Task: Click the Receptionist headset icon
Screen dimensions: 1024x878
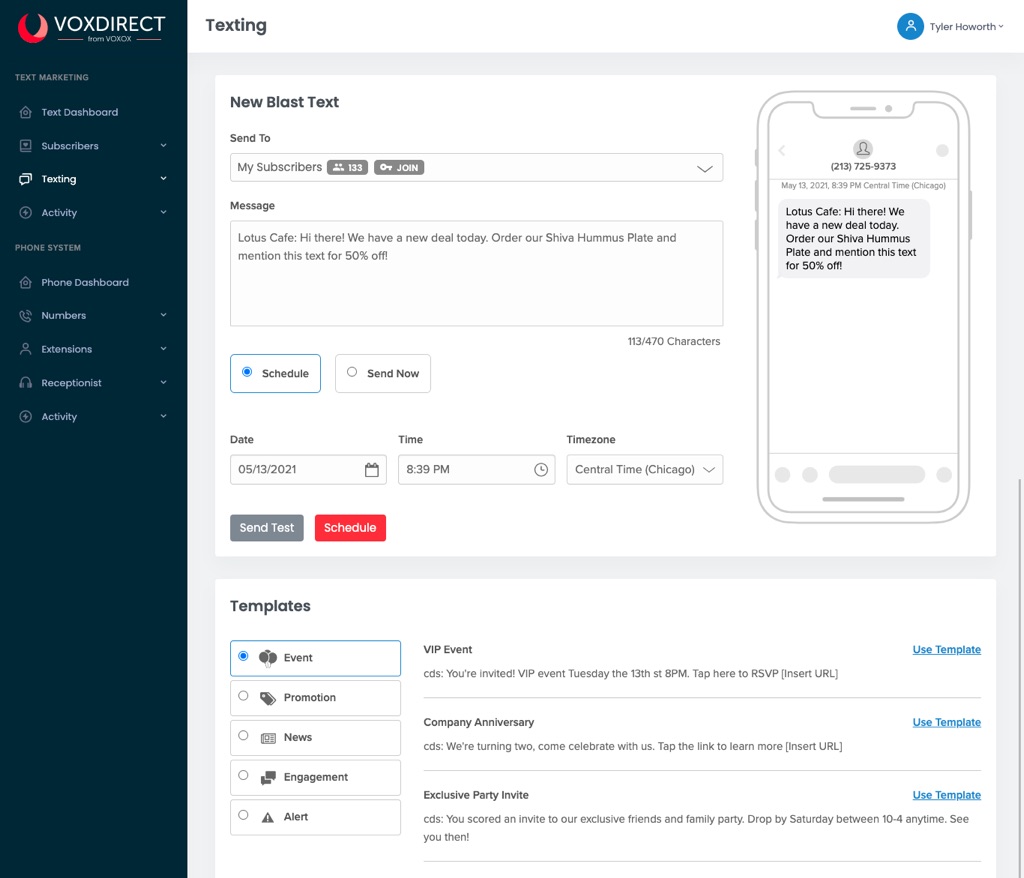Action: pos(26,383)
